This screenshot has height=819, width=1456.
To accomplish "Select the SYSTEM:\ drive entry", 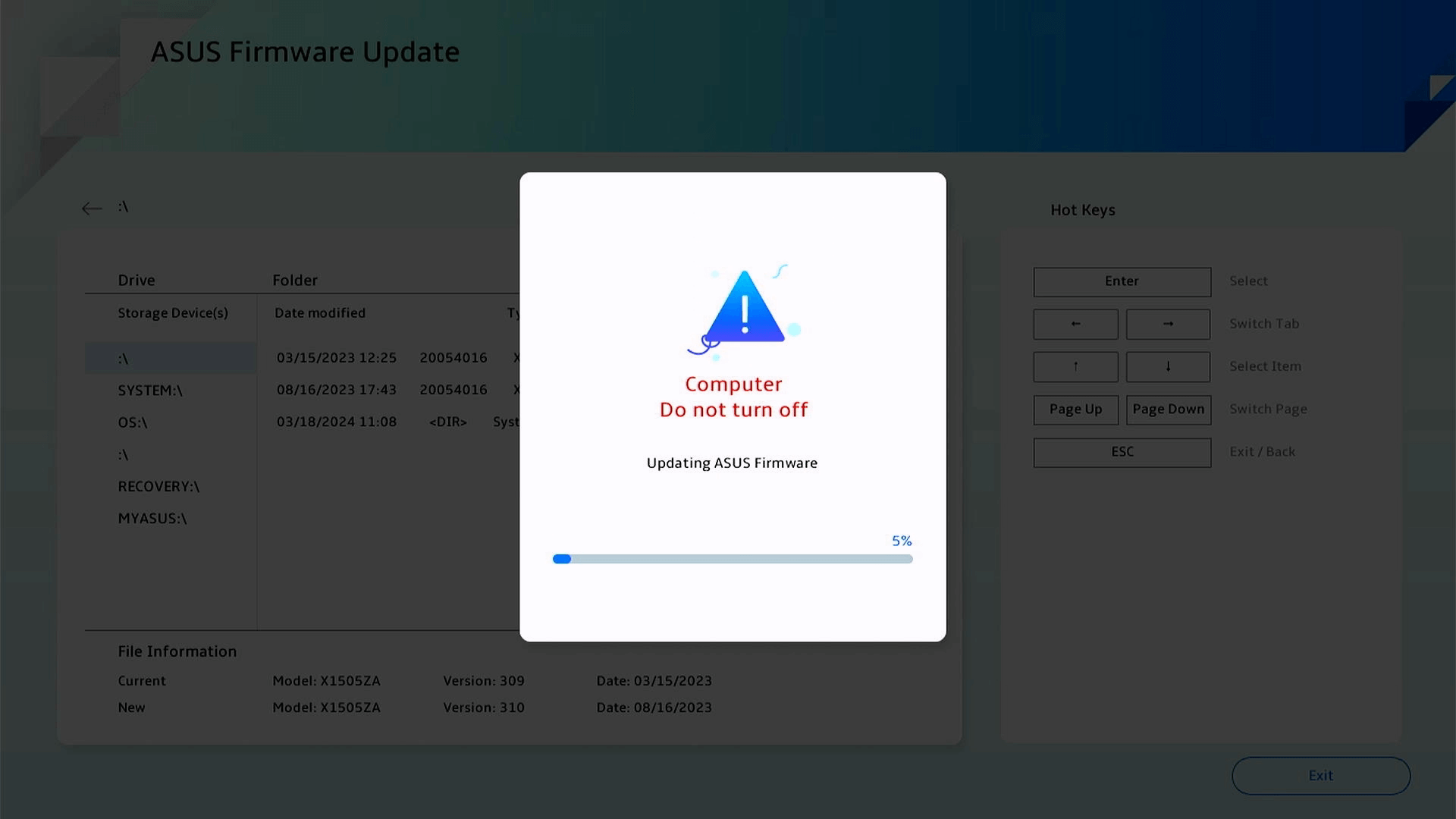I will pos(150,390).
